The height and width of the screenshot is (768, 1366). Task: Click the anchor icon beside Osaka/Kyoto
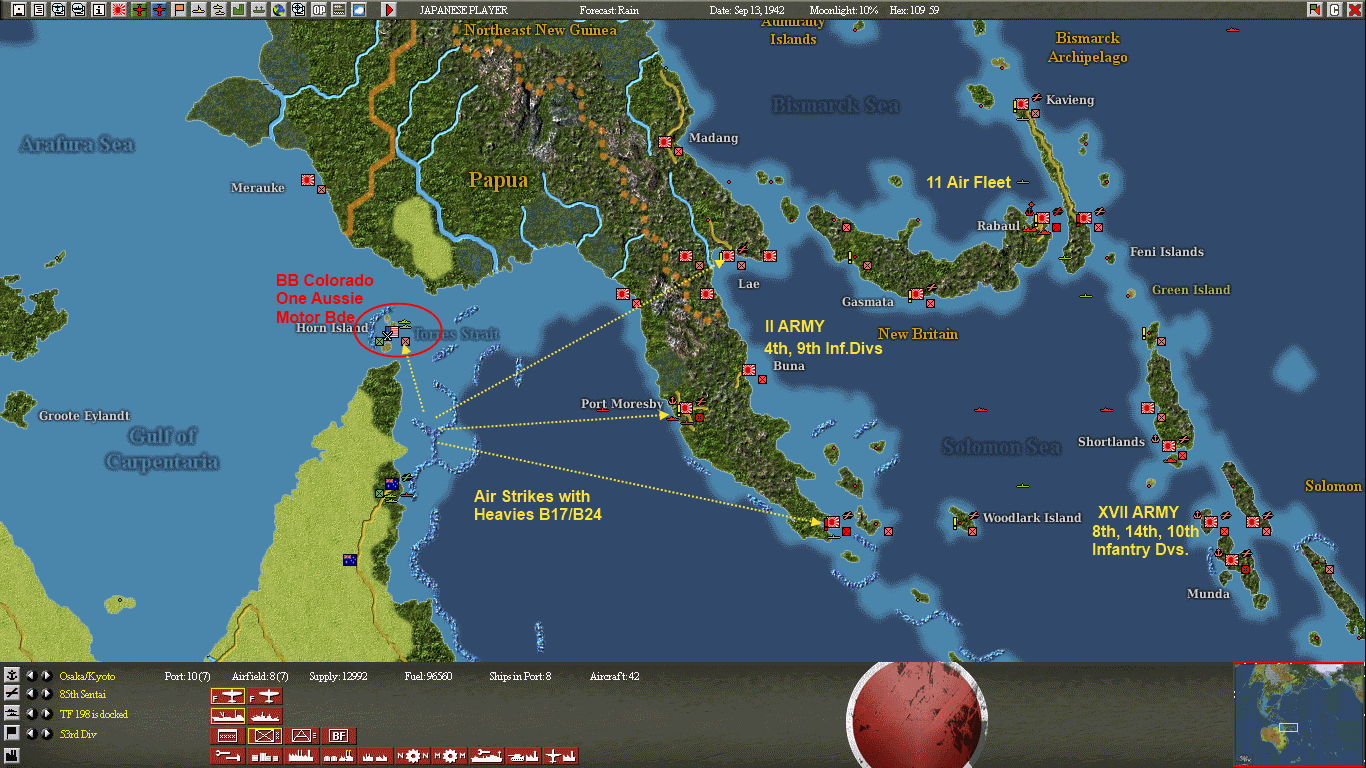12,675
